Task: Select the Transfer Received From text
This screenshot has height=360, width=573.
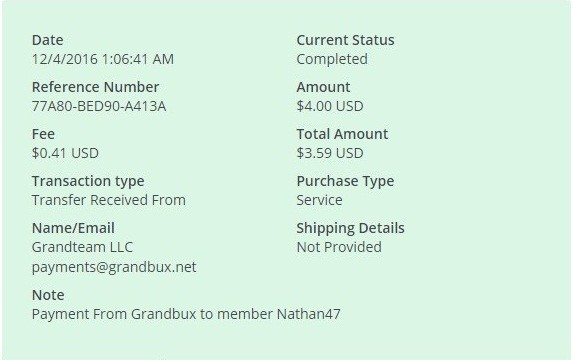Action: coord(109,200)
